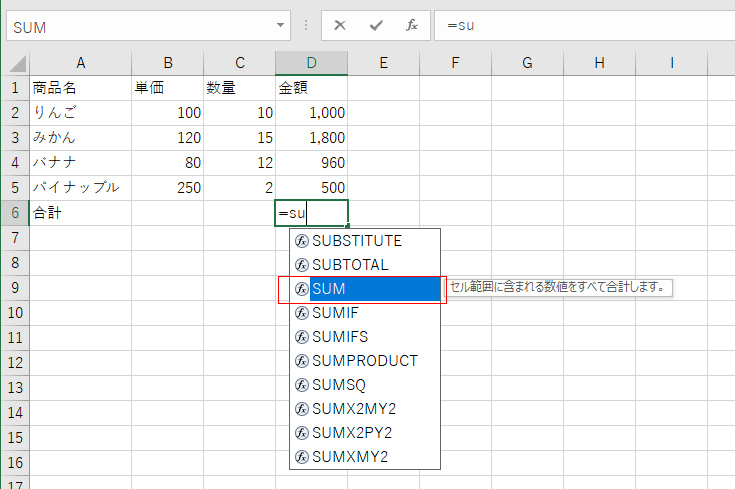Viewport: 735px width, 489px height.
Task: Select row 1 header
Action: tap(15, 88)
